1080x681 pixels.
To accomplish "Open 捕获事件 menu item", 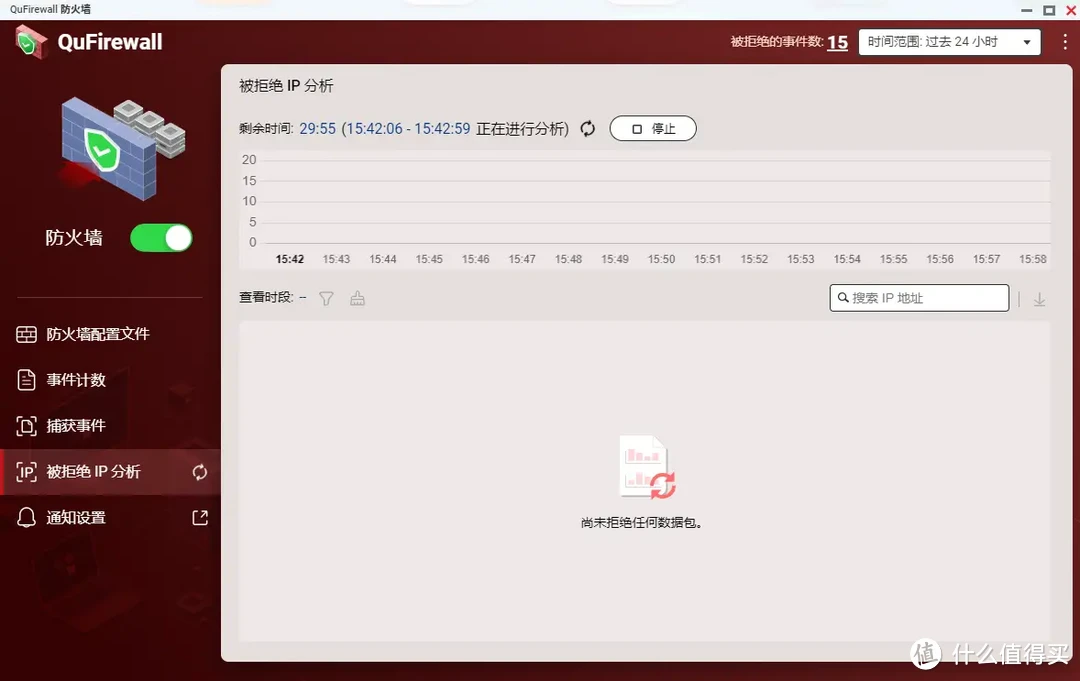I will pyautogui.click(x=110, y=426).
